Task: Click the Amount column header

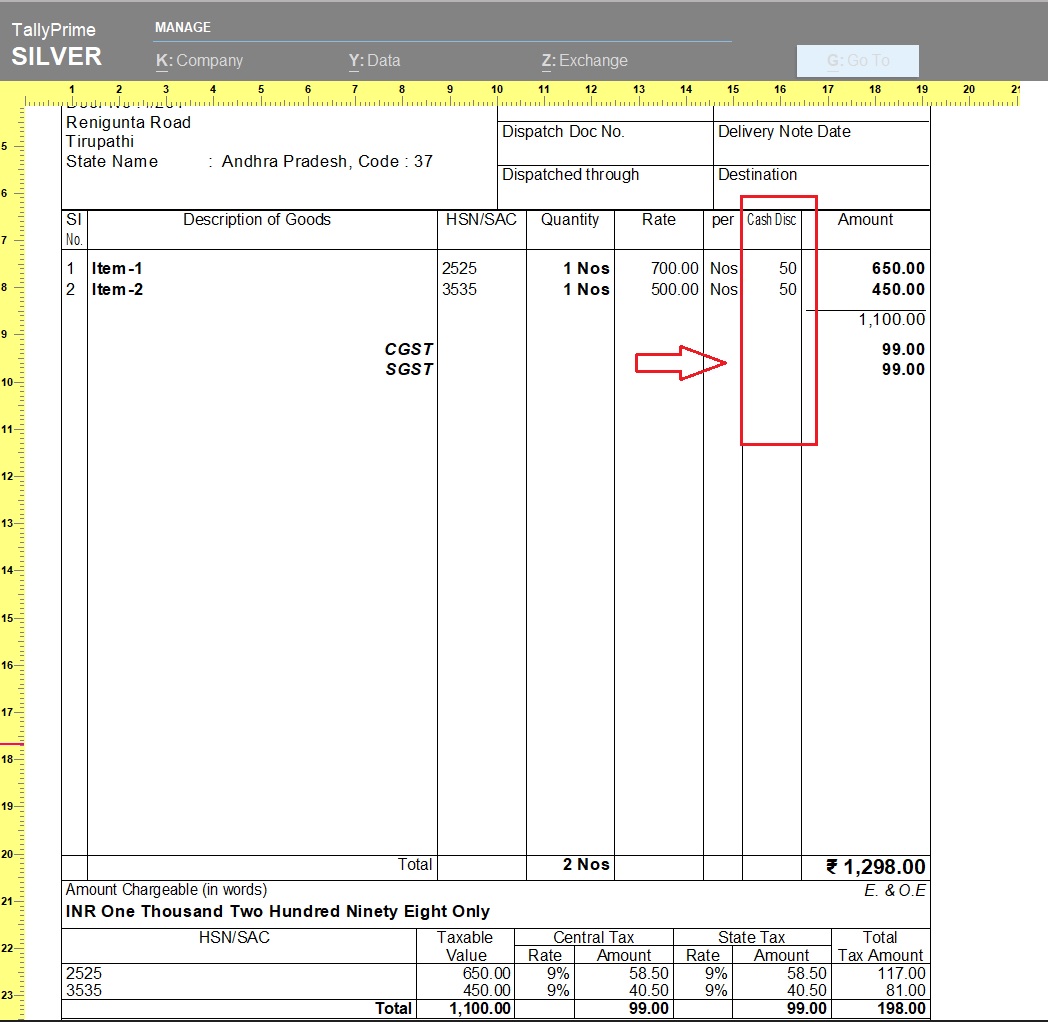Action: tap(865, 220)
